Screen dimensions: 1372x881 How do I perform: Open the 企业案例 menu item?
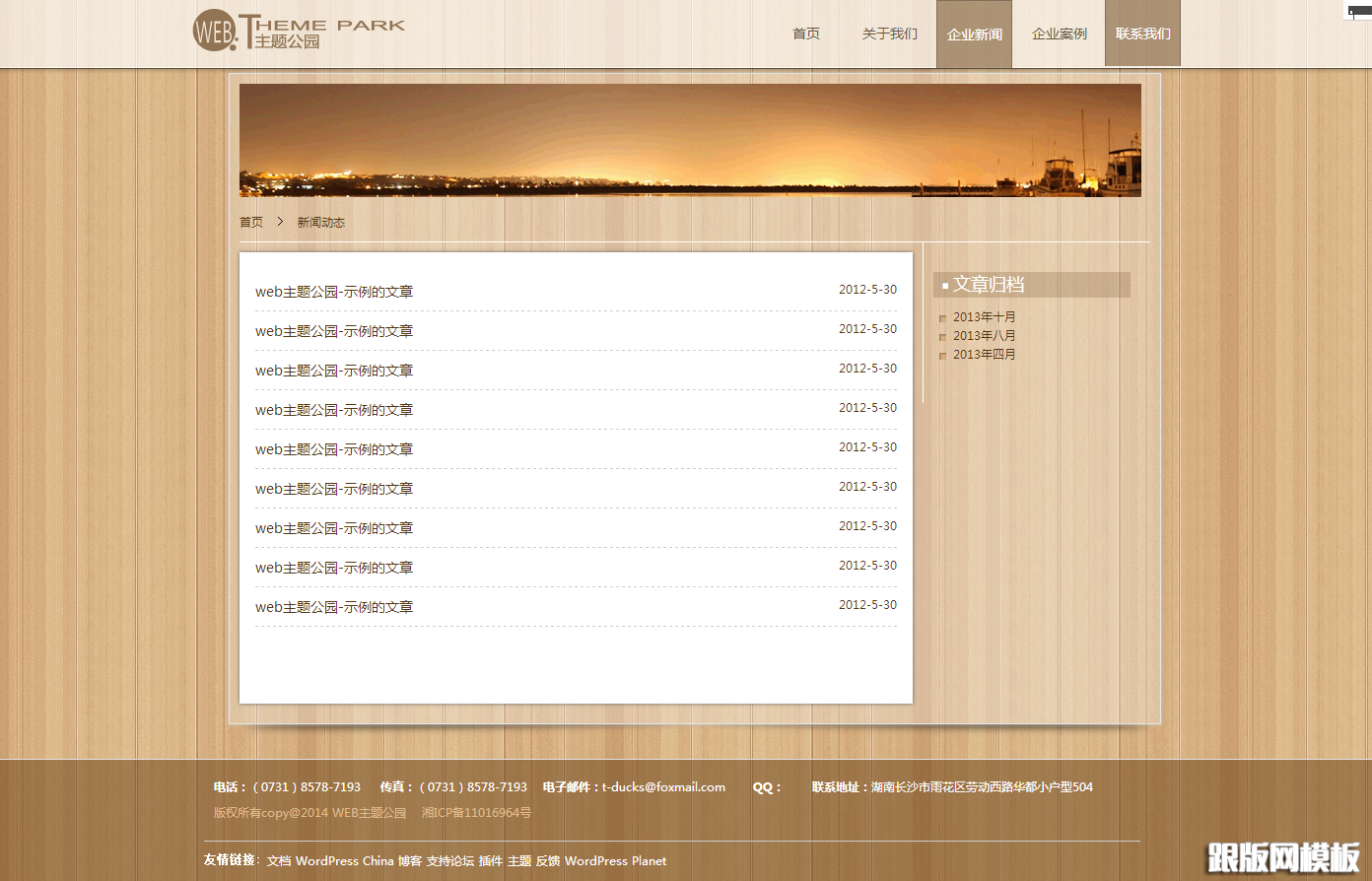point(1059,34)
